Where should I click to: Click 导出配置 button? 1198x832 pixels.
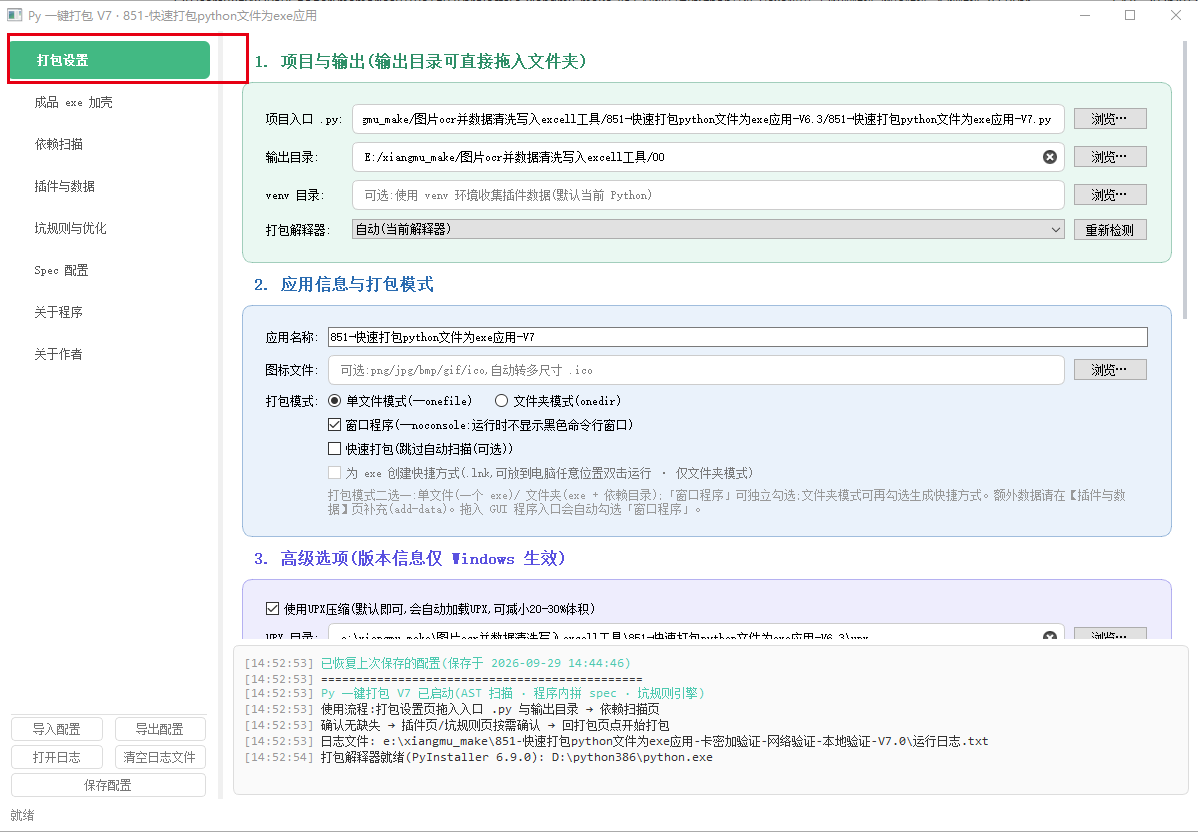click(x=160, y=729)
